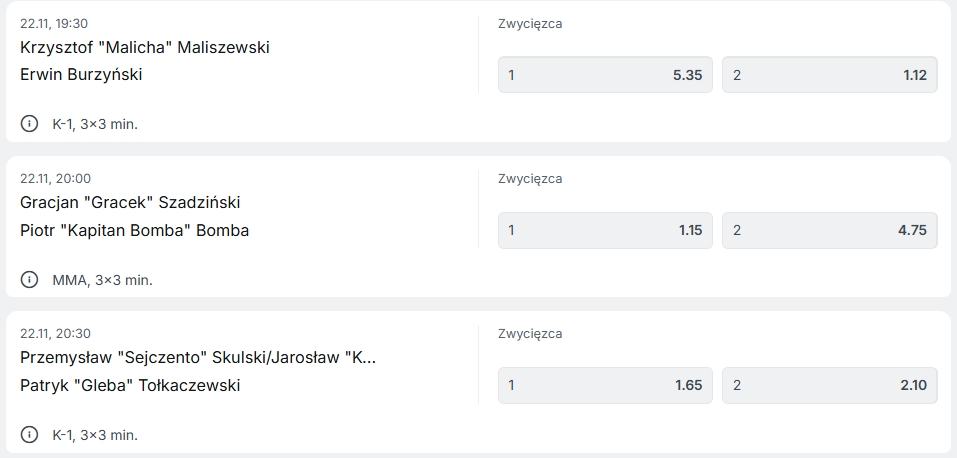Click K-1, 3×3 min. text in last card
This screenshot has width=957, height=458.
[95, 435]
